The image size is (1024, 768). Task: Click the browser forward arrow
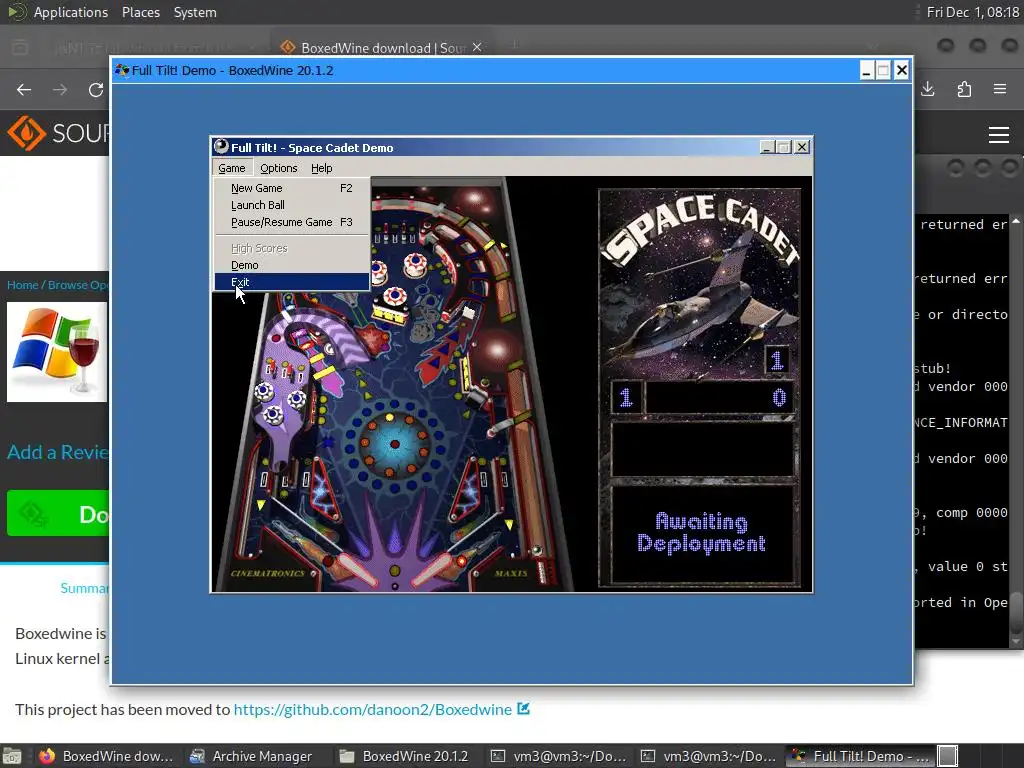(60, 89)
